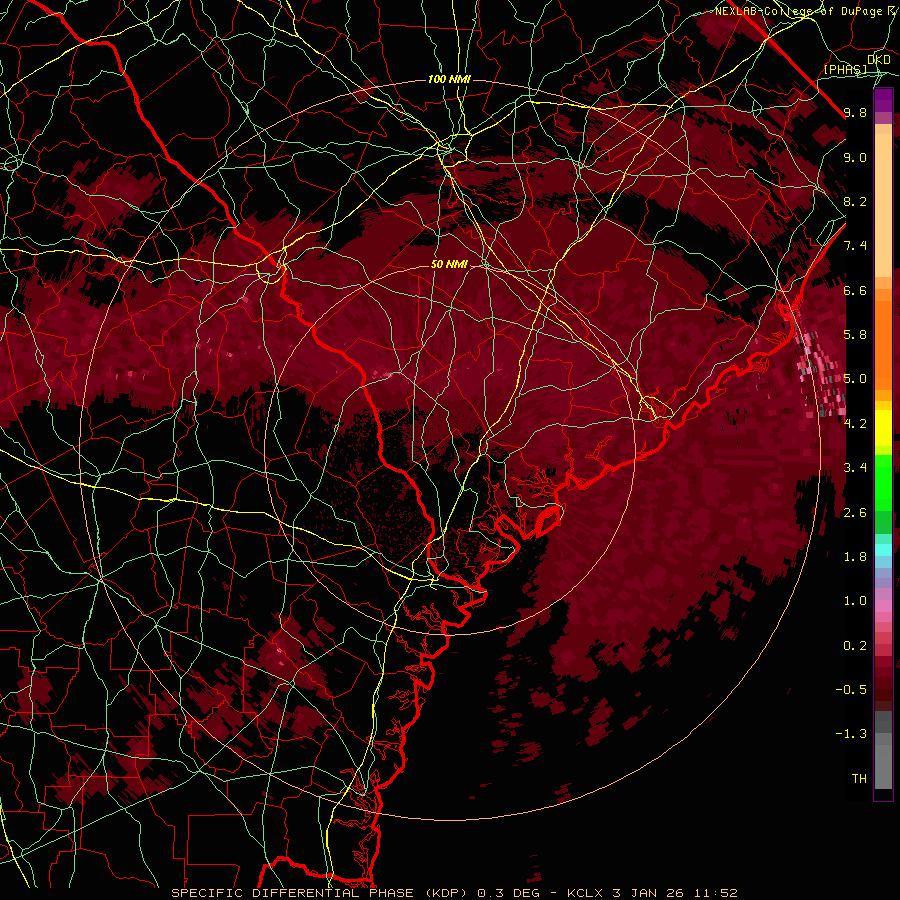900x900 pixels.
Task: Click the -0.5 scale value
Action: point(851,690)
